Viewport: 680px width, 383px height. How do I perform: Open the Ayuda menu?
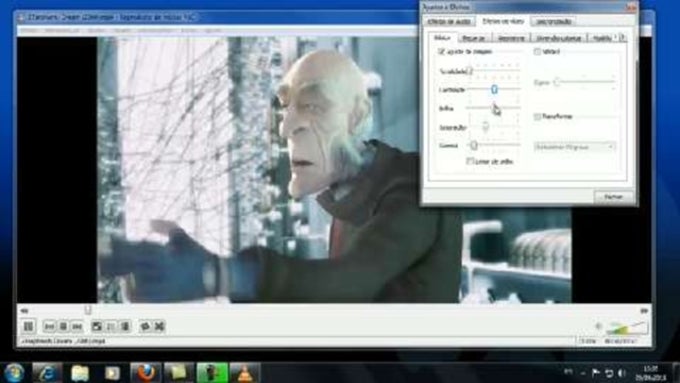213,31
